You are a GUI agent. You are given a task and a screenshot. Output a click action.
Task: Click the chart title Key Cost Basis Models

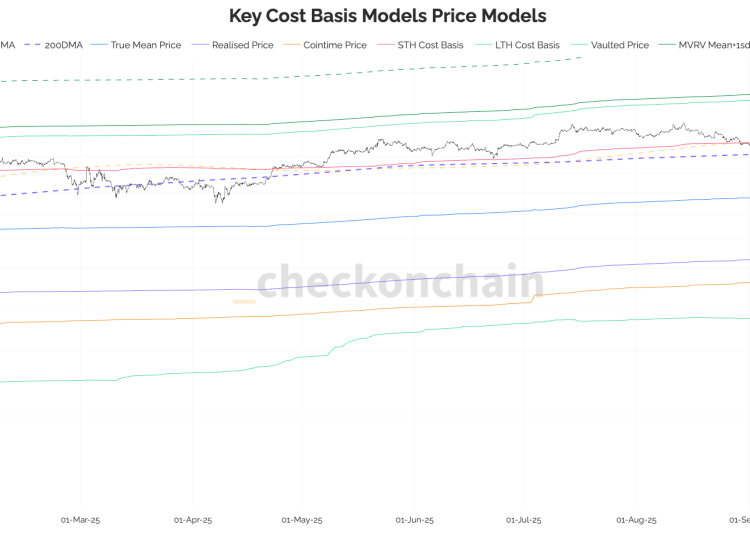point(387,16)
